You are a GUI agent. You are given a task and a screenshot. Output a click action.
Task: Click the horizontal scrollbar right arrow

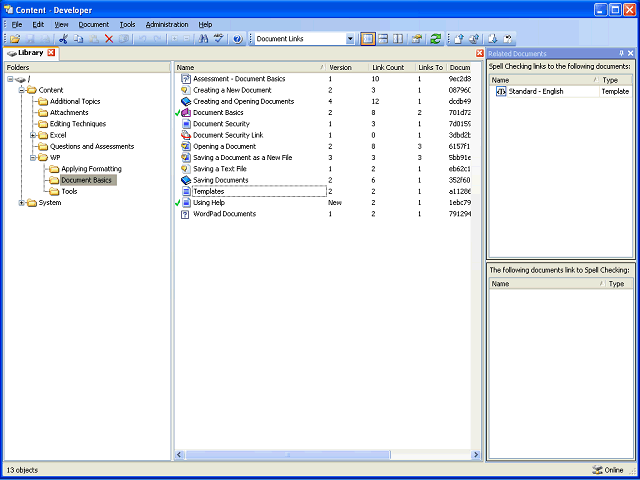pyautogui.click(x=476, y=455)
